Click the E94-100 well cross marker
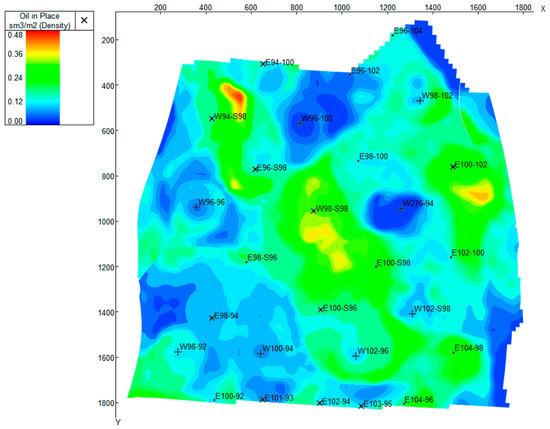Viewport: 550px width, 429px height. click(263, 64)
